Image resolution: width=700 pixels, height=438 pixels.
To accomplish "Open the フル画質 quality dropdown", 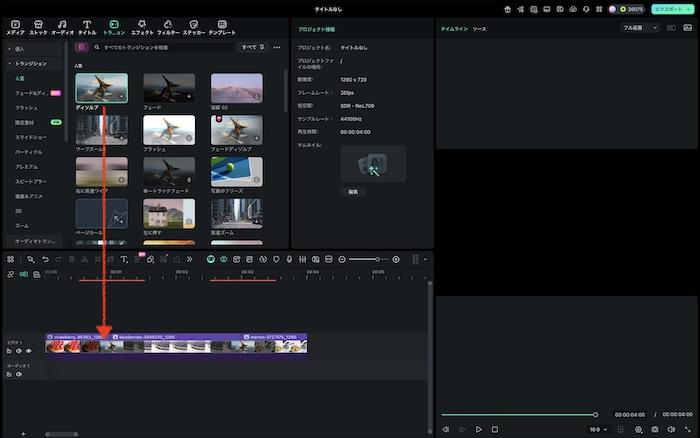I will (640, 28).
